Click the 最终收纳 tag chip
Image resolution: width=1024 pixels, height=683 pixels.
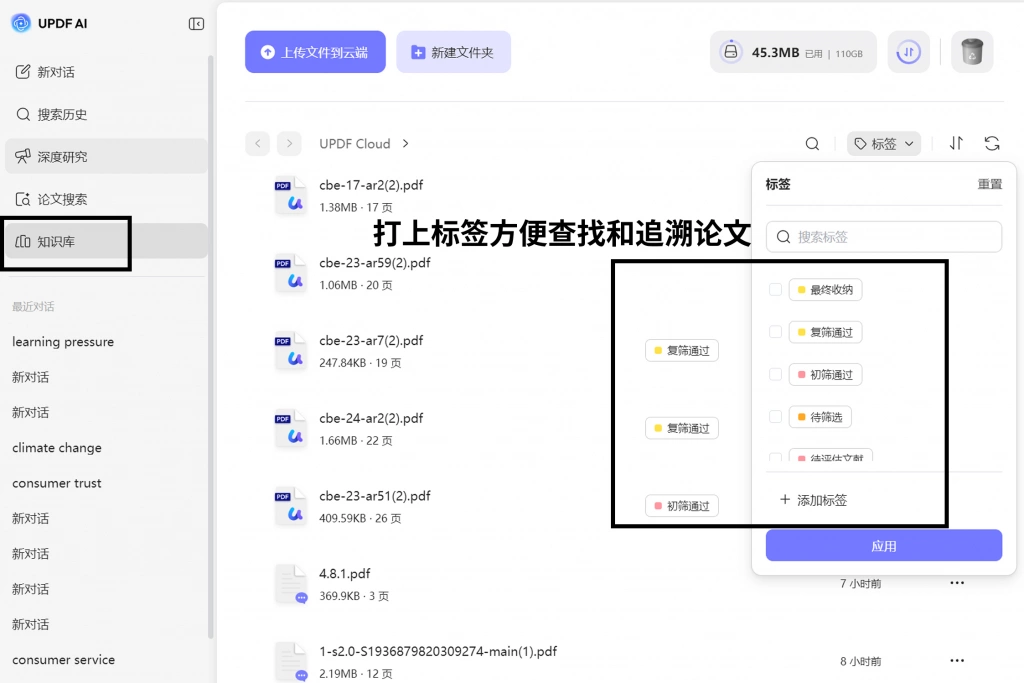[x=825, y=289]
